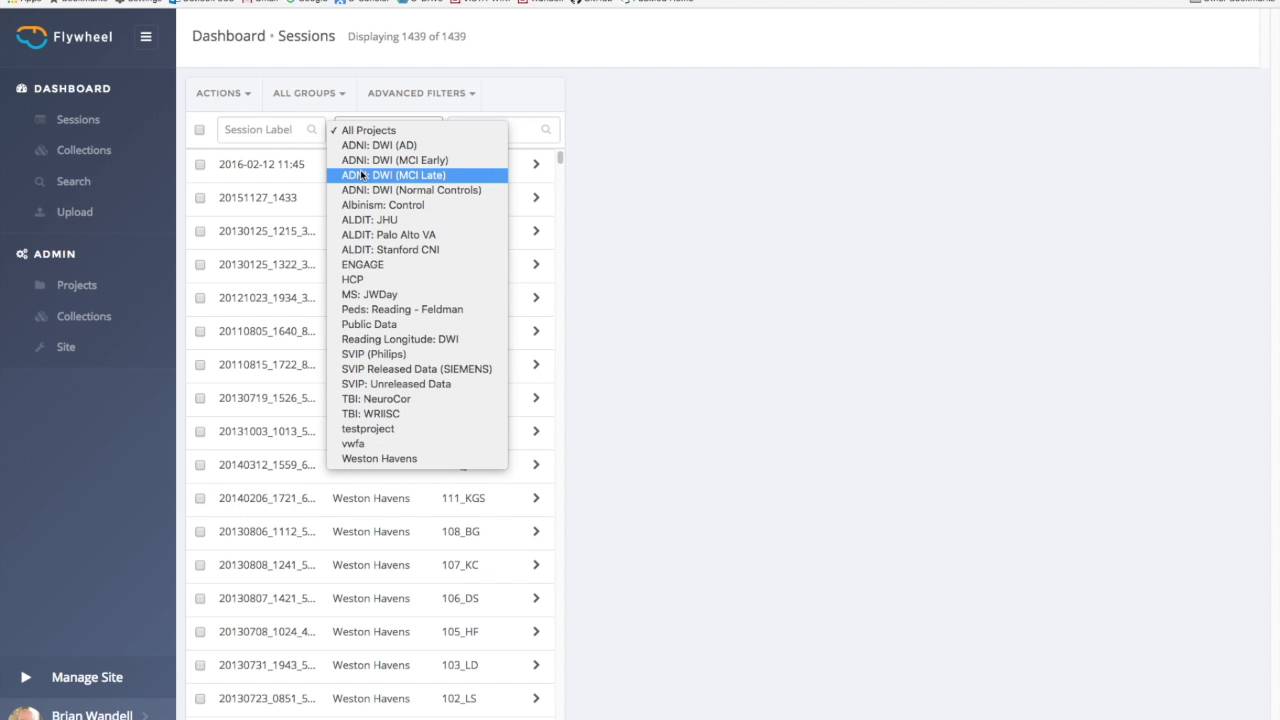Select the HCP project option

coord(417,280)
